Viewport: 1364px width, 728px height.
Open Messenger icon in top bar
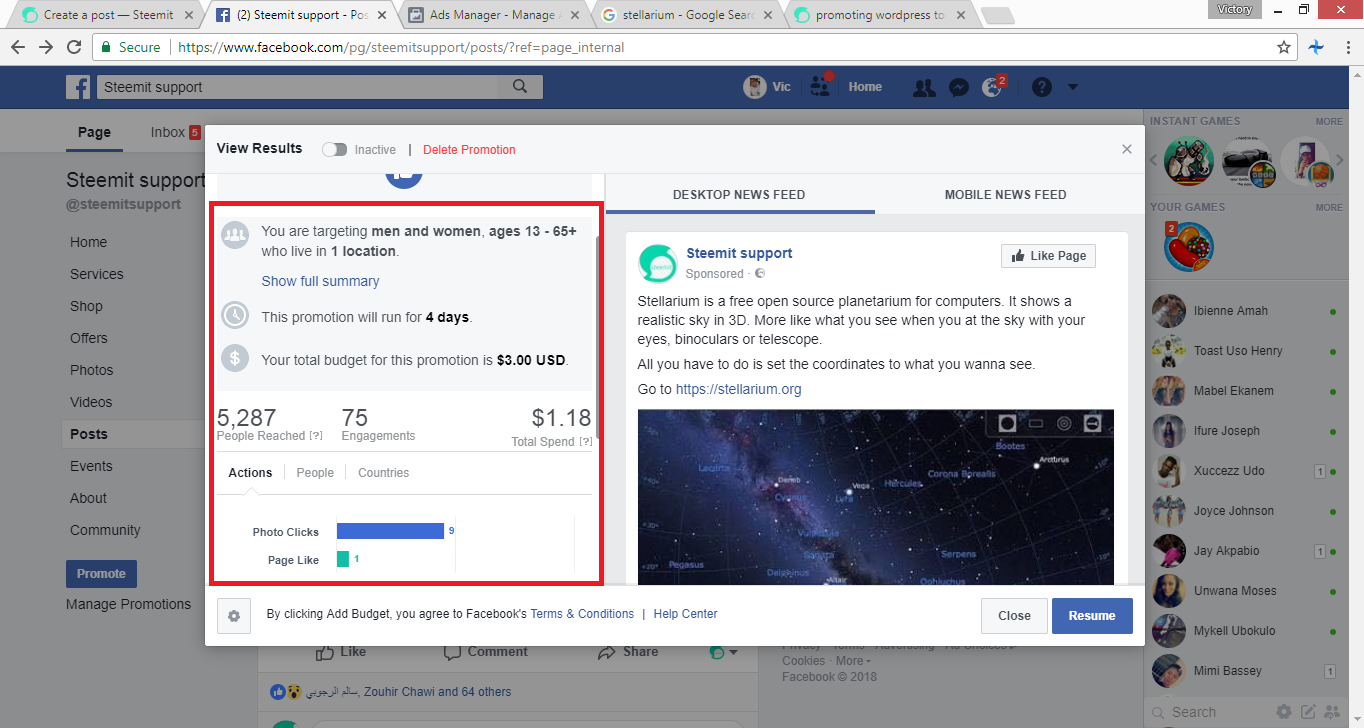958,87
